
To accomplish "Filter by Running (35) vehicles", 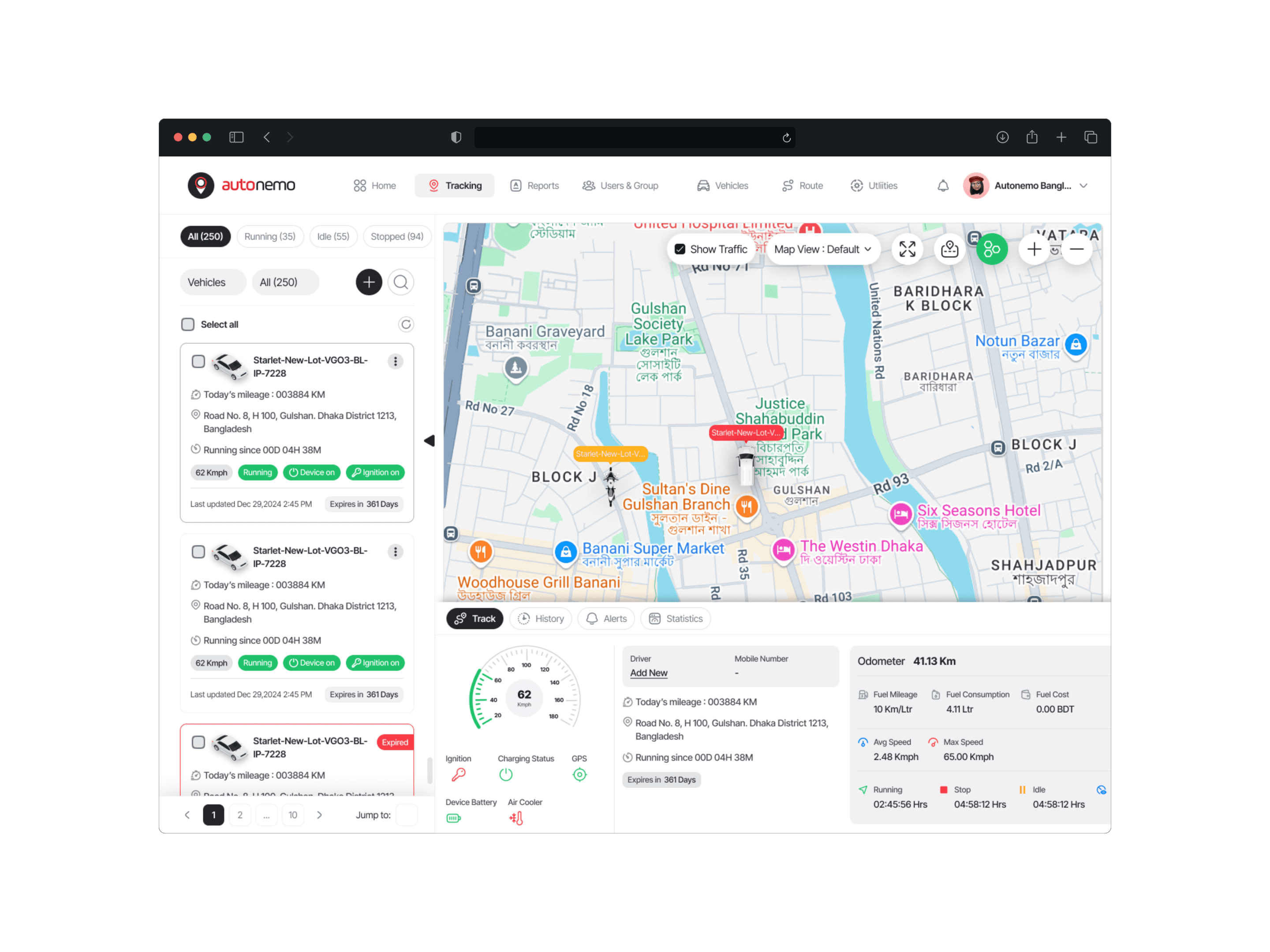I will (269, 236).
